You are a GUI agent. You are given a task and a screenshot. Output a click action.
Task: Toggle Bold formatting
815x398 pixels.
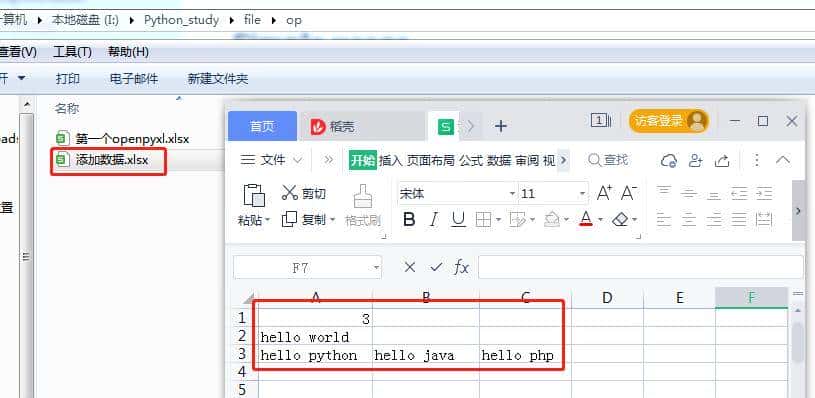tap(409, 220)
